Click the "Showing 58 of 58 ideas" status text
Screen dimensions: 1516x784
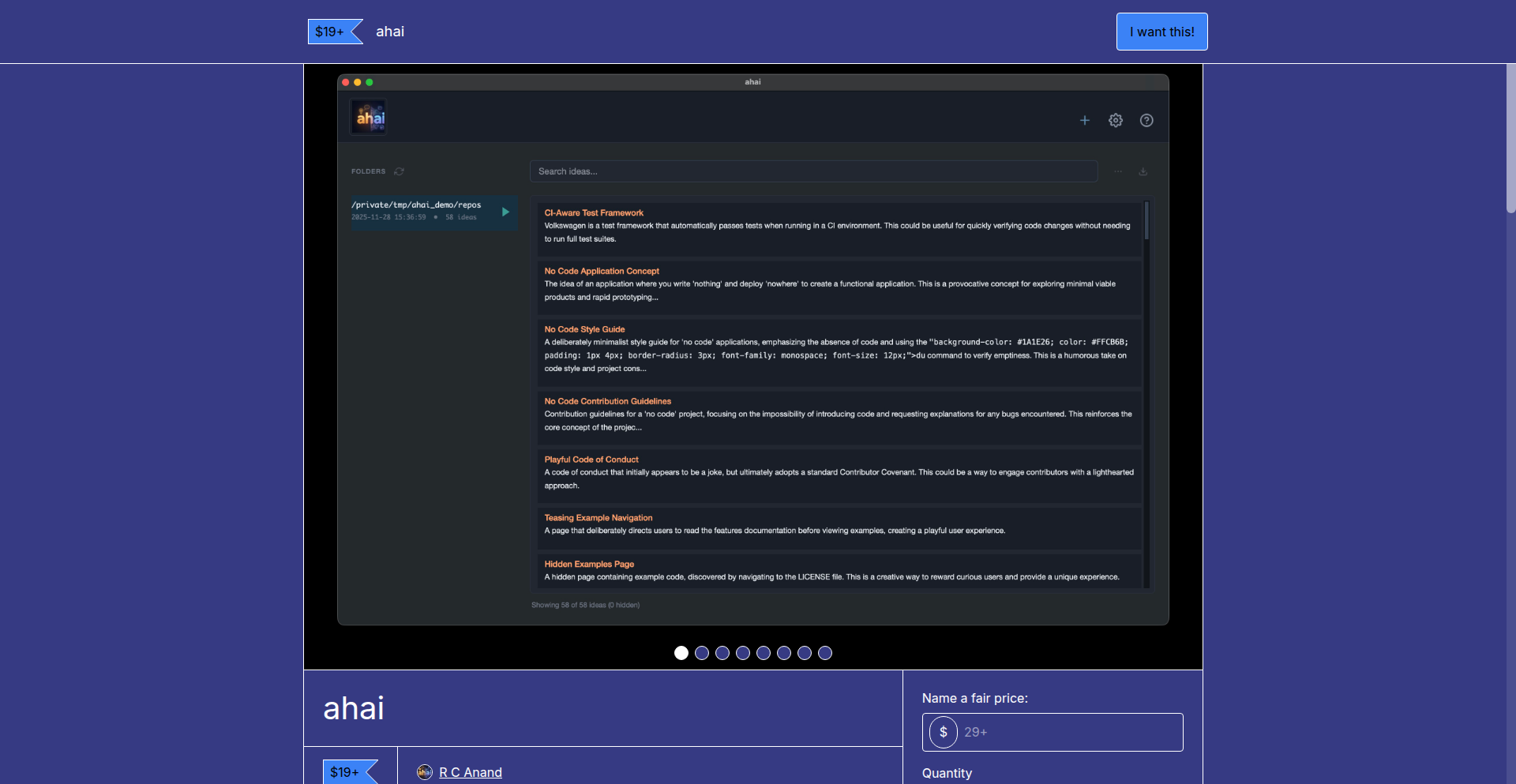tap(585, 606)
